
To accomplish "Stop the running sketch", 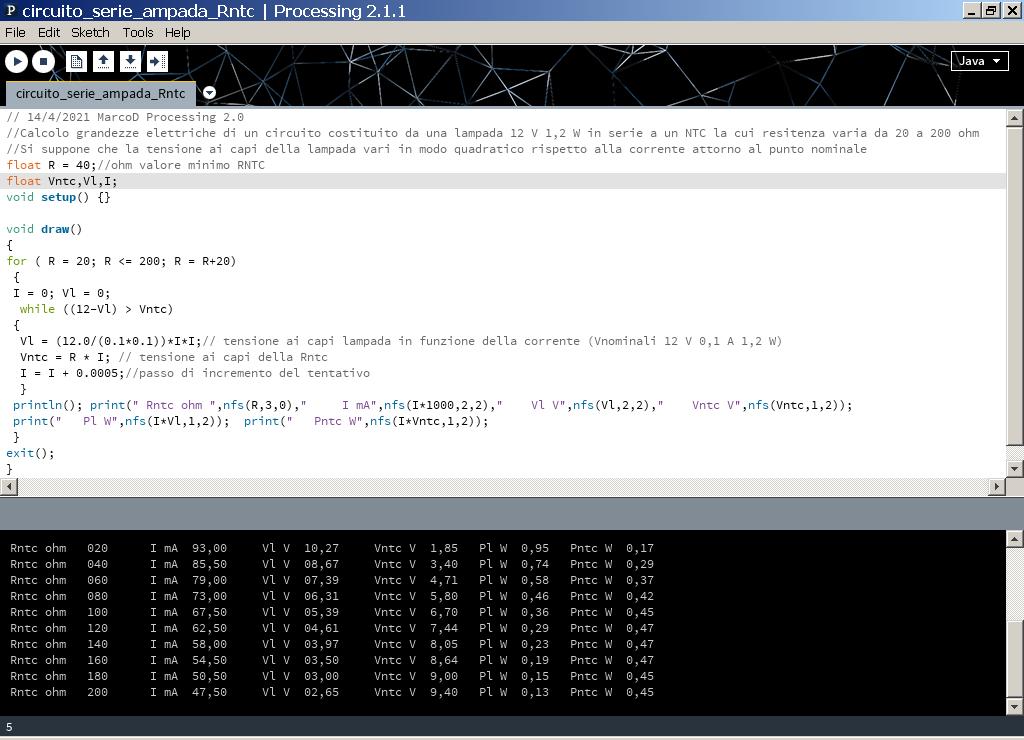I will (x=43, y=62).
